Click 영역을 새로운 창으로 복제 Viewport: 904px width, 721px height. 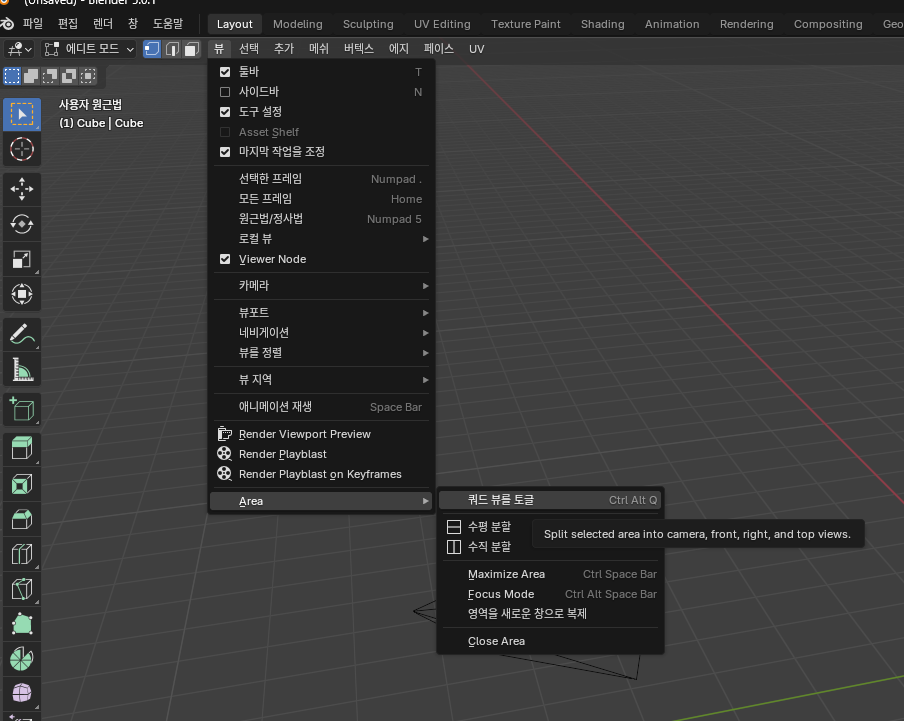click(550, 614)
